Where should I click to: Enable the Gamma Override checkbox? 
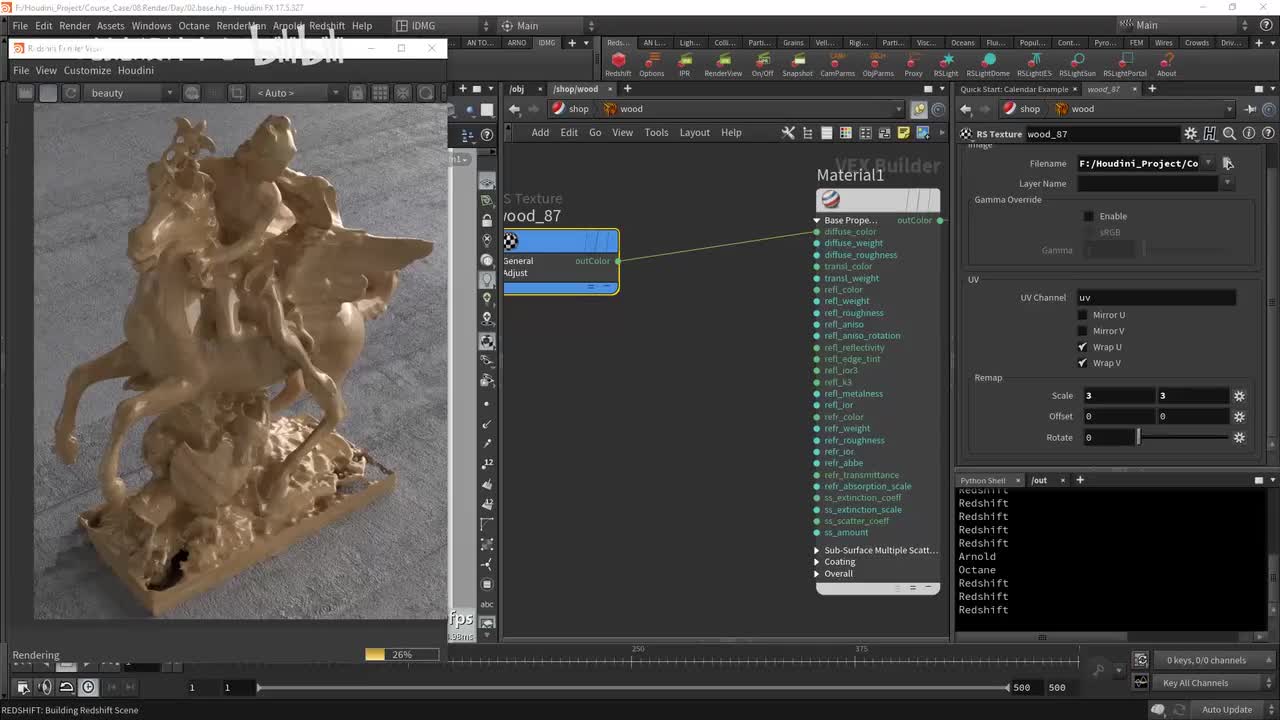point(1089,216)
